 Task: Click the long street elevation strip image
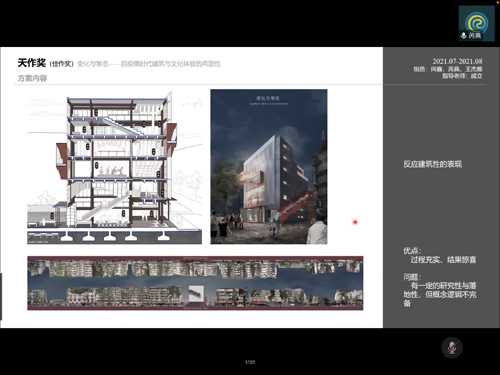[195, 283]
